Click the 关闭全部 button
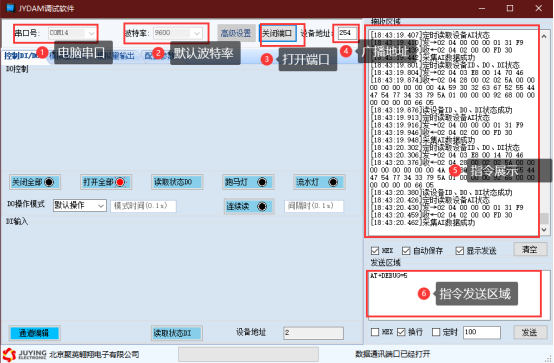Screen dimensions: 554x363 tap(35, 182)
